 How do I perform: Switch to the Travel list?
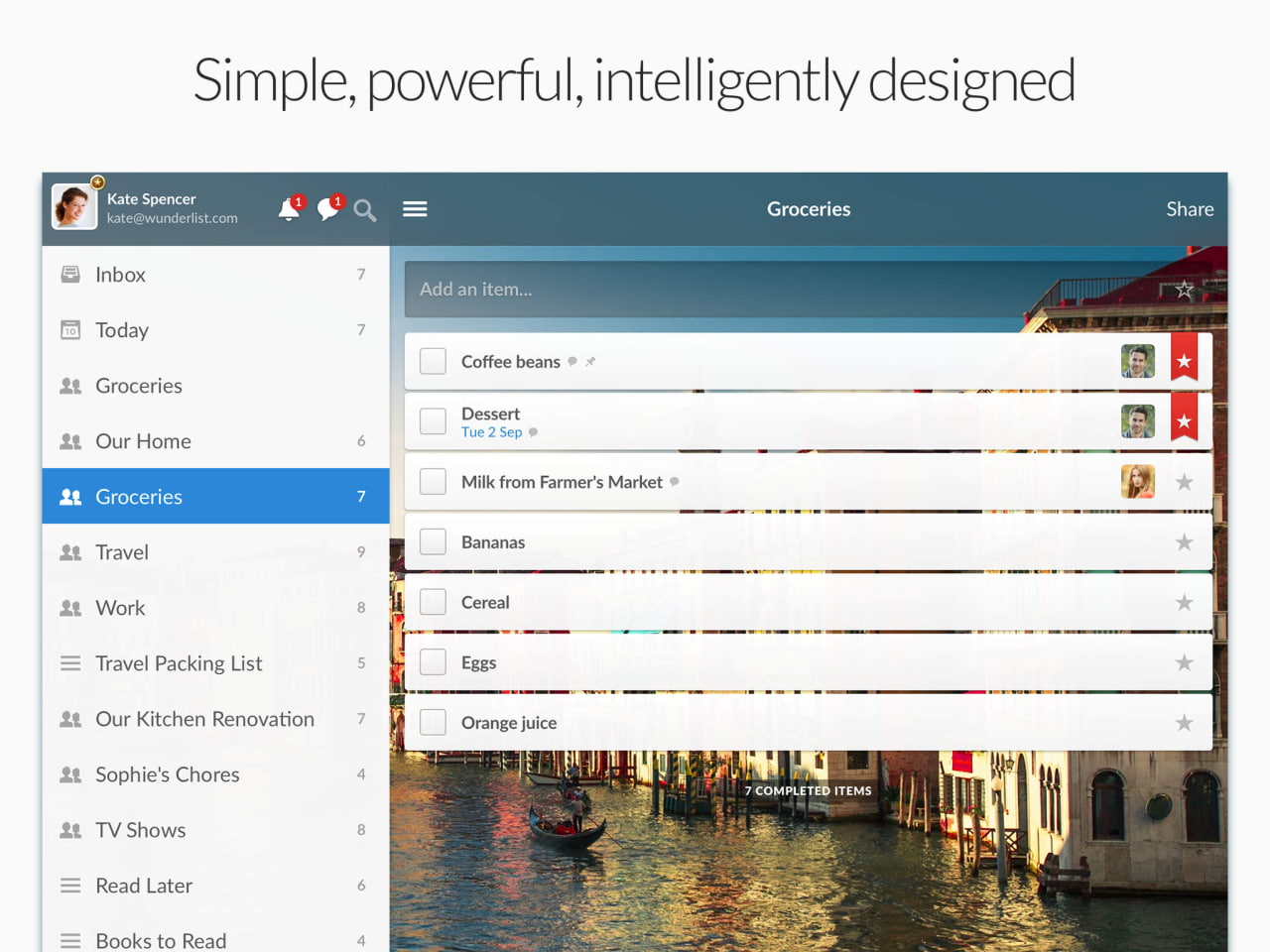[x=121, y=552]
